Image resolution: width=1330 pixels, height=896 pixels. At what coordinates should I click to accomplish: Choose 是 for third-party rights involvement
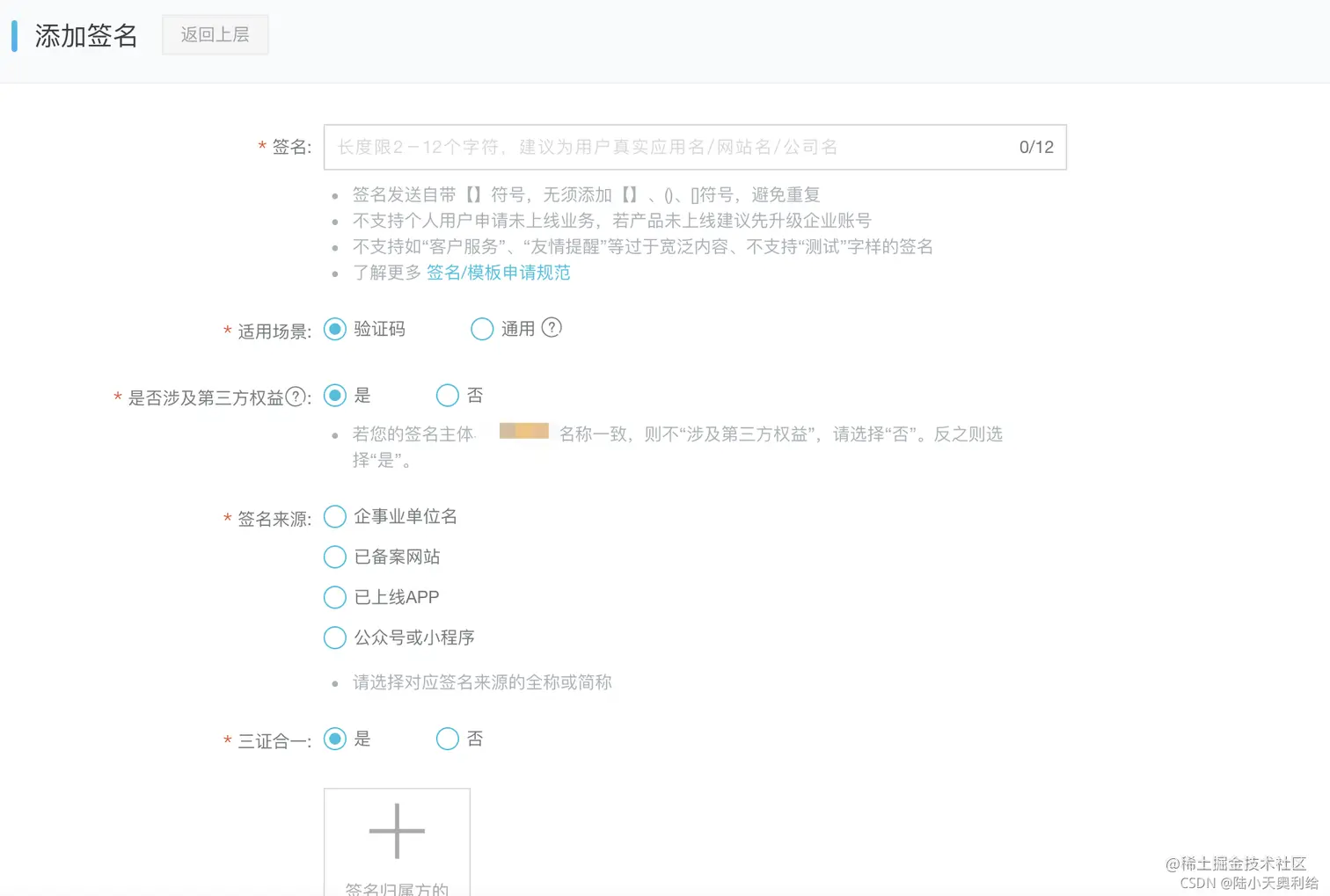[x=334, y=395]
